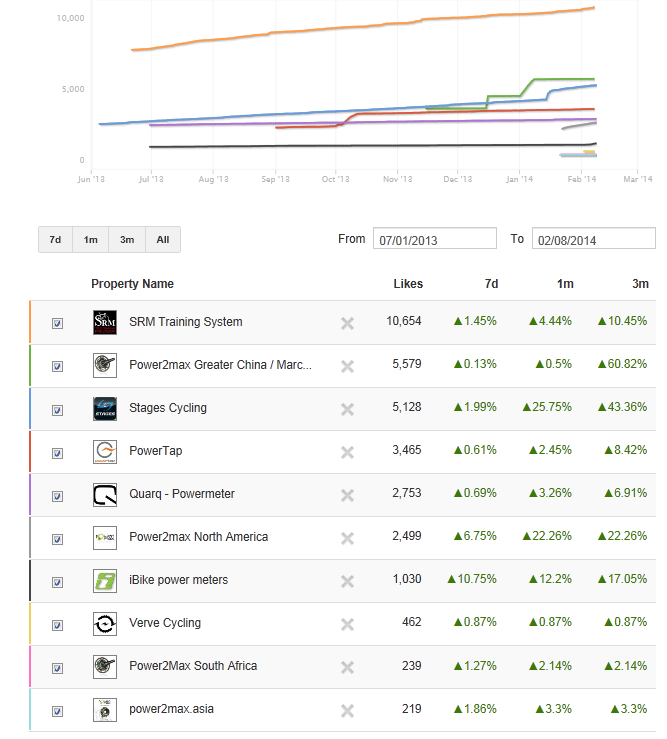Click the Quarq Powermeter logo icon
Screen dimensions: 667x739
pos(105,495)
